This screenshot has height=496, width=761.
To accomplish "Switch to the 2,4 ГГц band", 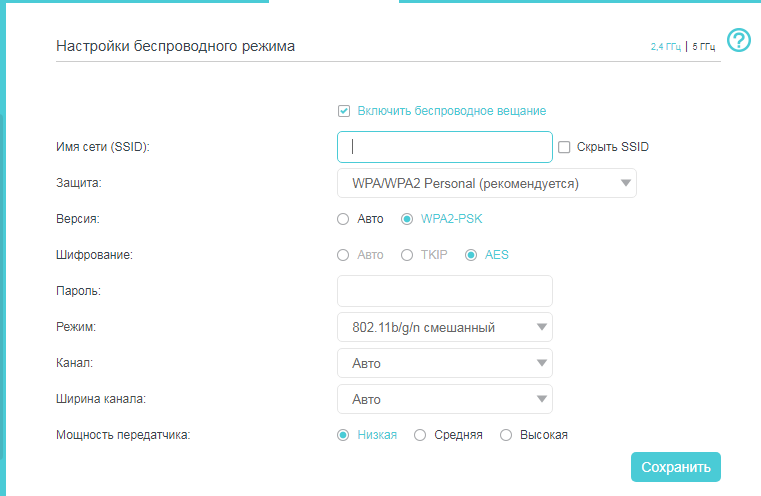I will (x=665, y=47).
